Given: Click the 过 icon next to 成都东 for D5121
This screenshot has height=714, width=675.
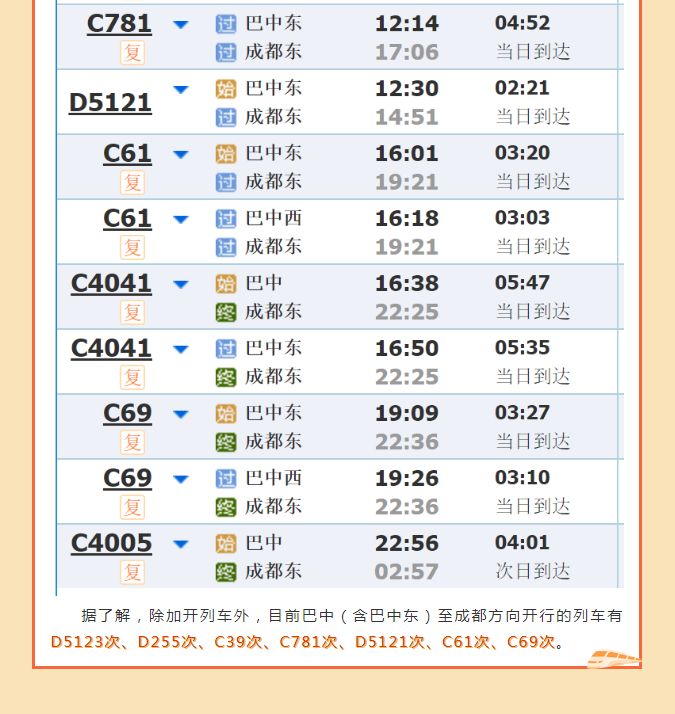Looking at the screenshot, I should [226, 117].
